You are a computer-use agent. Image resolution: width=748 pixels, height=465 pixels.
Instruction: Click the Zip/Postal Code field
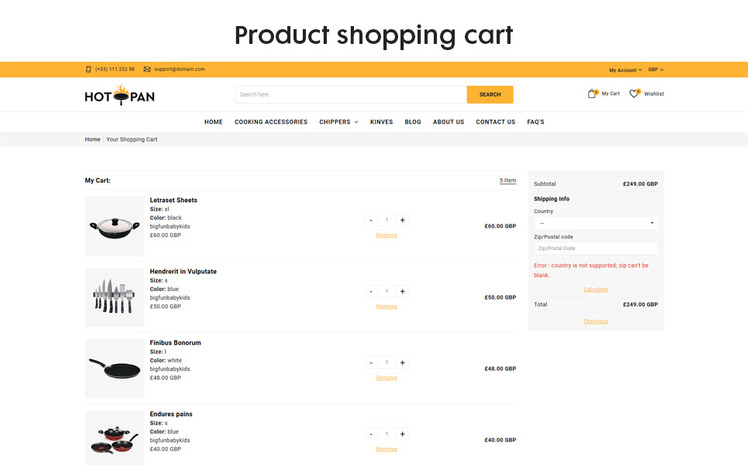(595, 248)
